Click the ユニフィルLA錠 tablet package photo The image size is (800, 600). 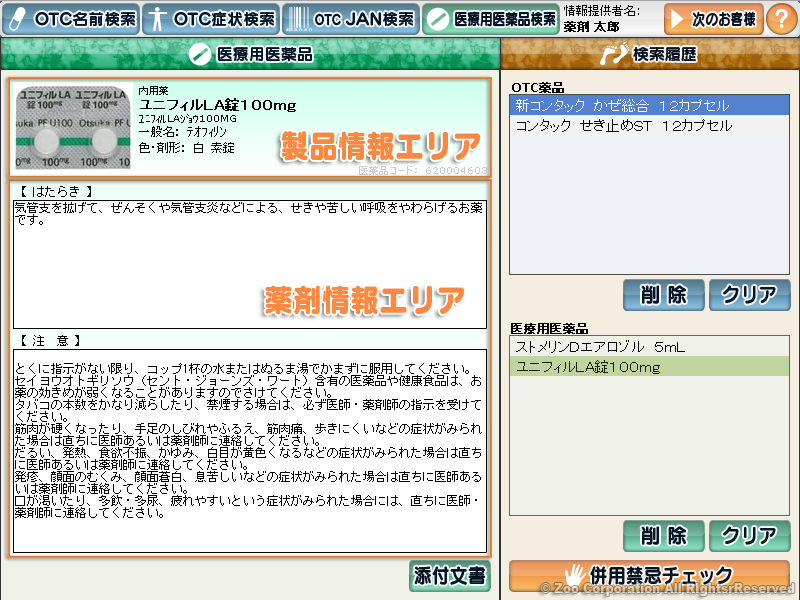[x=73, y=127]
